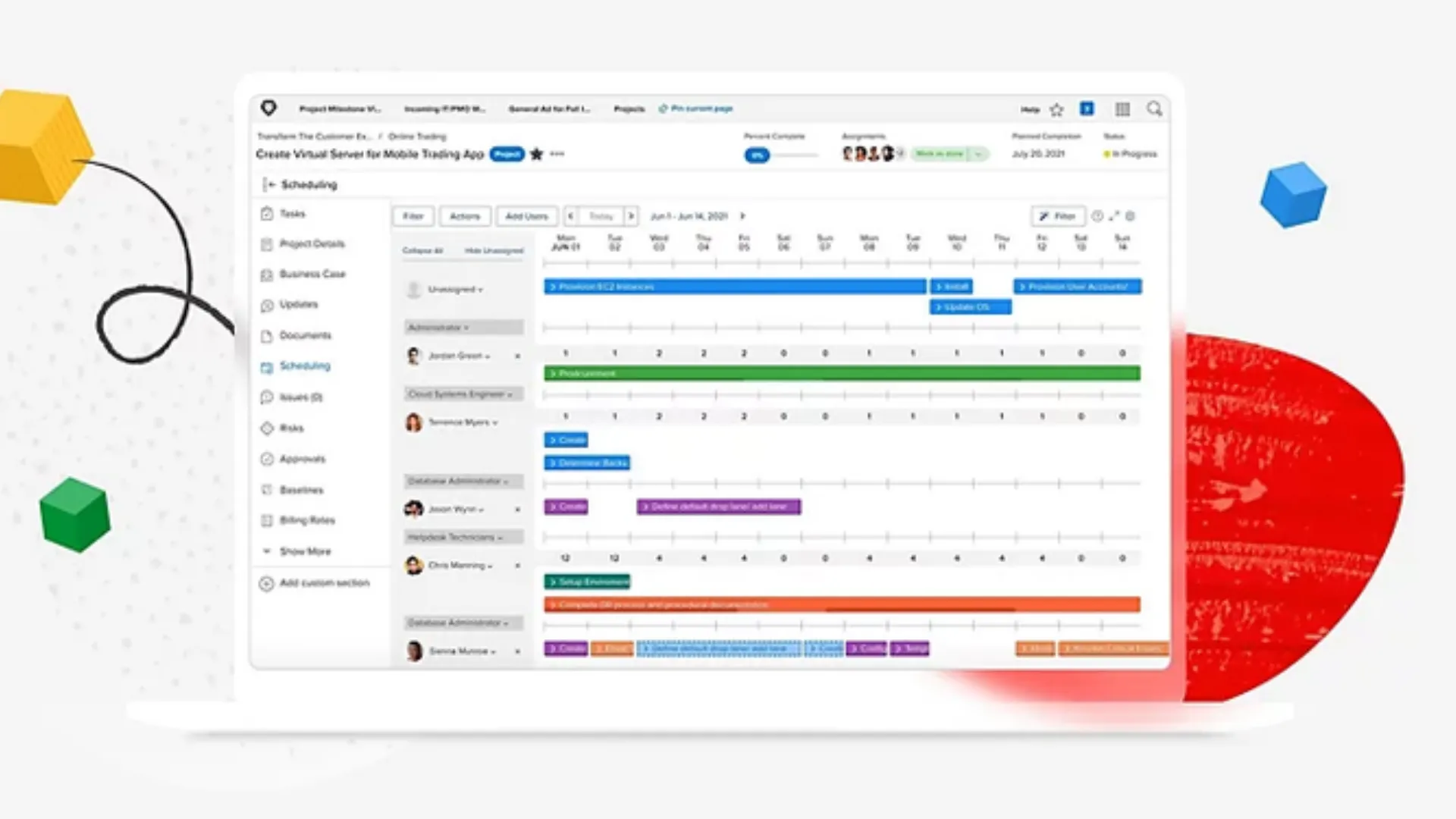Click the blue notifications icon
Image resolution: width=1456 pixels, height=819 pixels.
[1087, 109]
